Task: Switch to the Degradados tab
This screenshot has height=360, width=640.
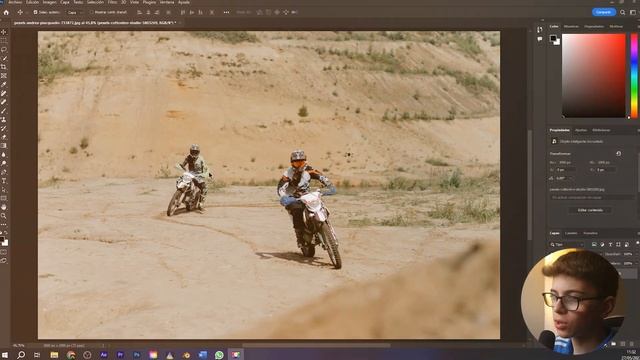Action: pyautogui.click(x=594, y=27)
